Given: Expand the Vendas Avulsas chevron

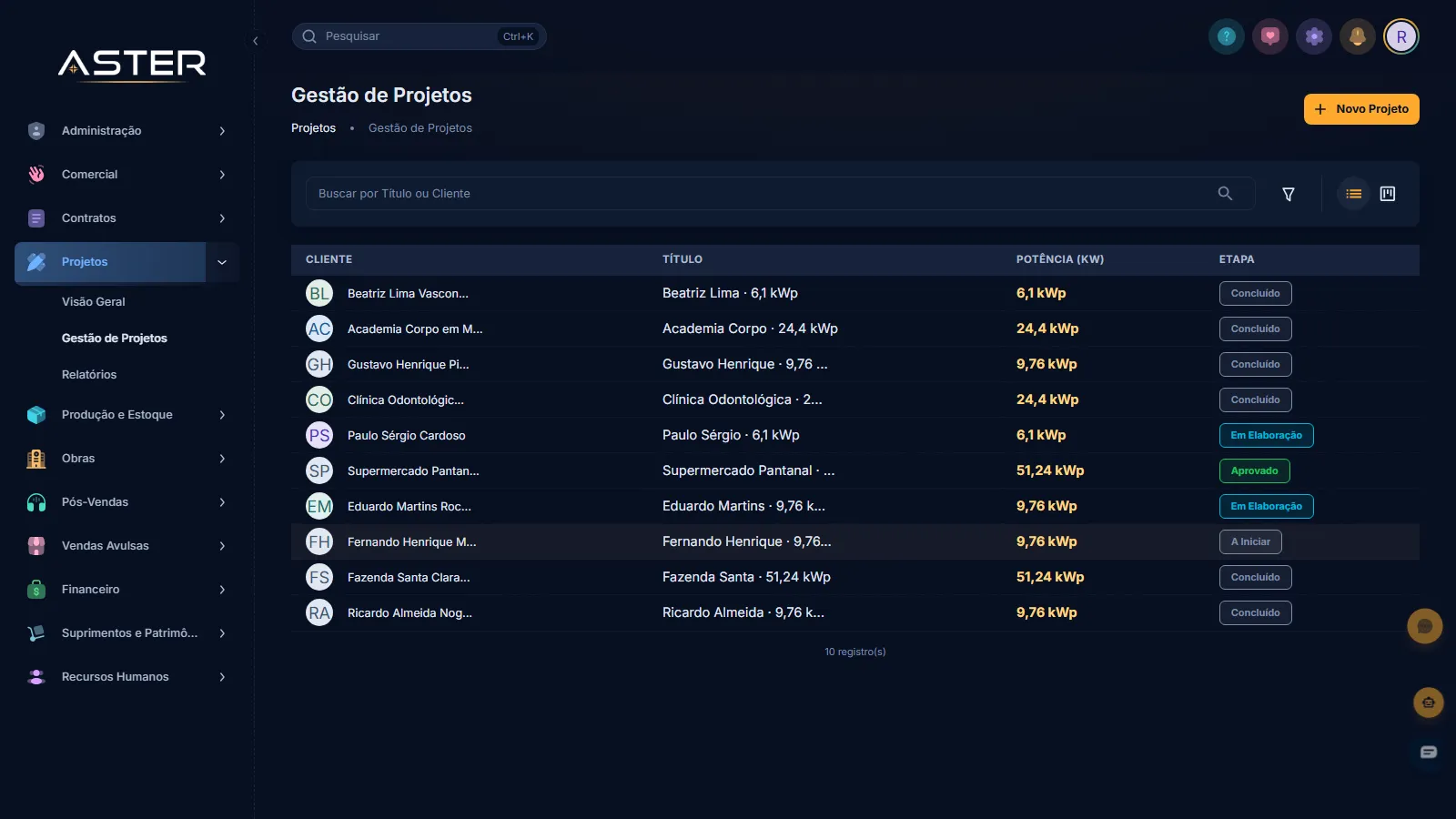Looking at the screenshot, I should coord(222,546).
